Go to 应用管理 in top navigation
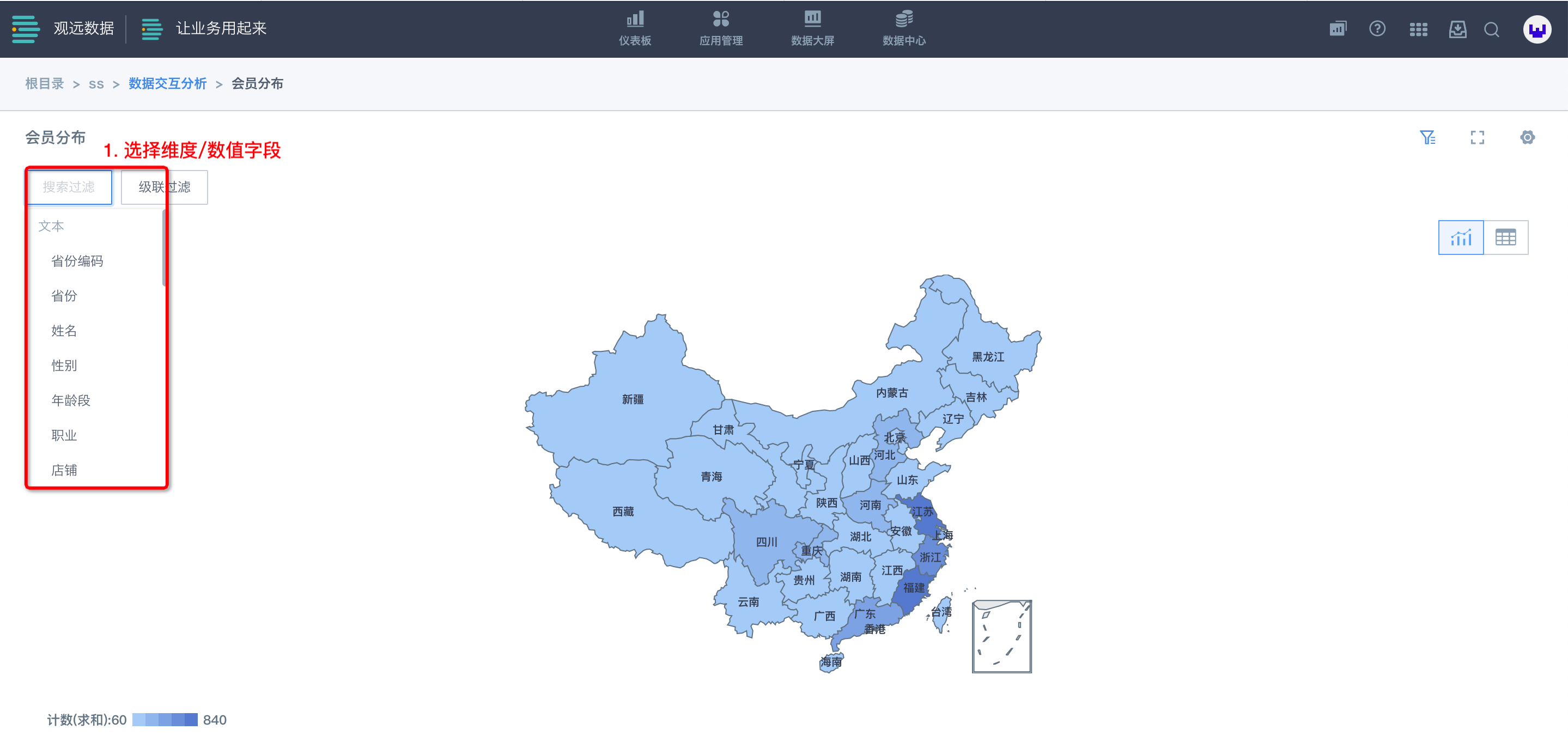This screenshot has width=1568, height=742. coord(721,29)
